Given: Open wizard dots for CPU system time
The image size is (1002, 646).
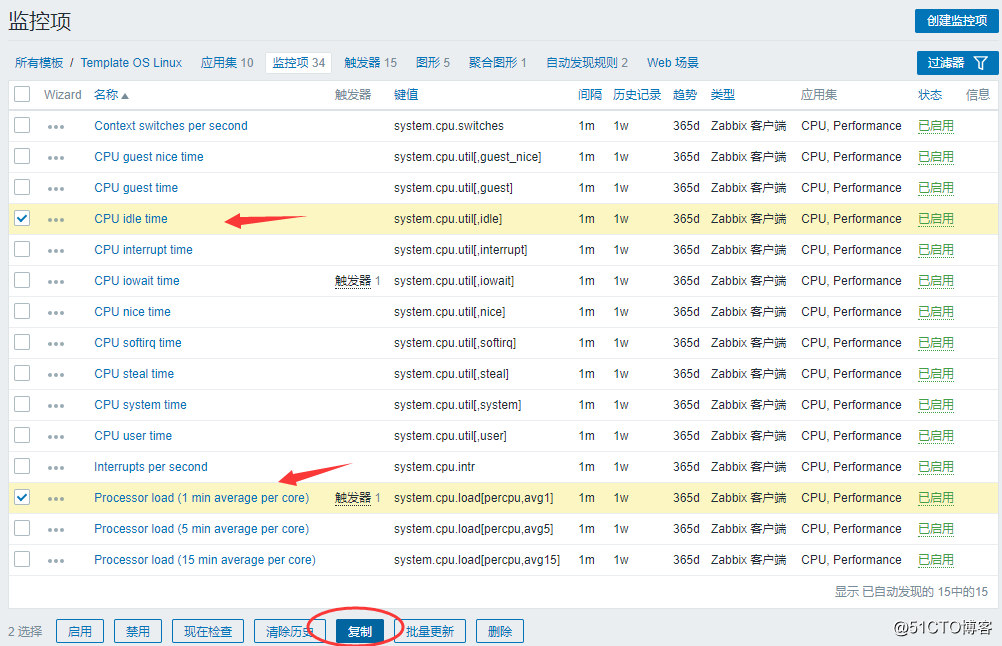Looking at the screenshot, I should [x=56, y=406].
